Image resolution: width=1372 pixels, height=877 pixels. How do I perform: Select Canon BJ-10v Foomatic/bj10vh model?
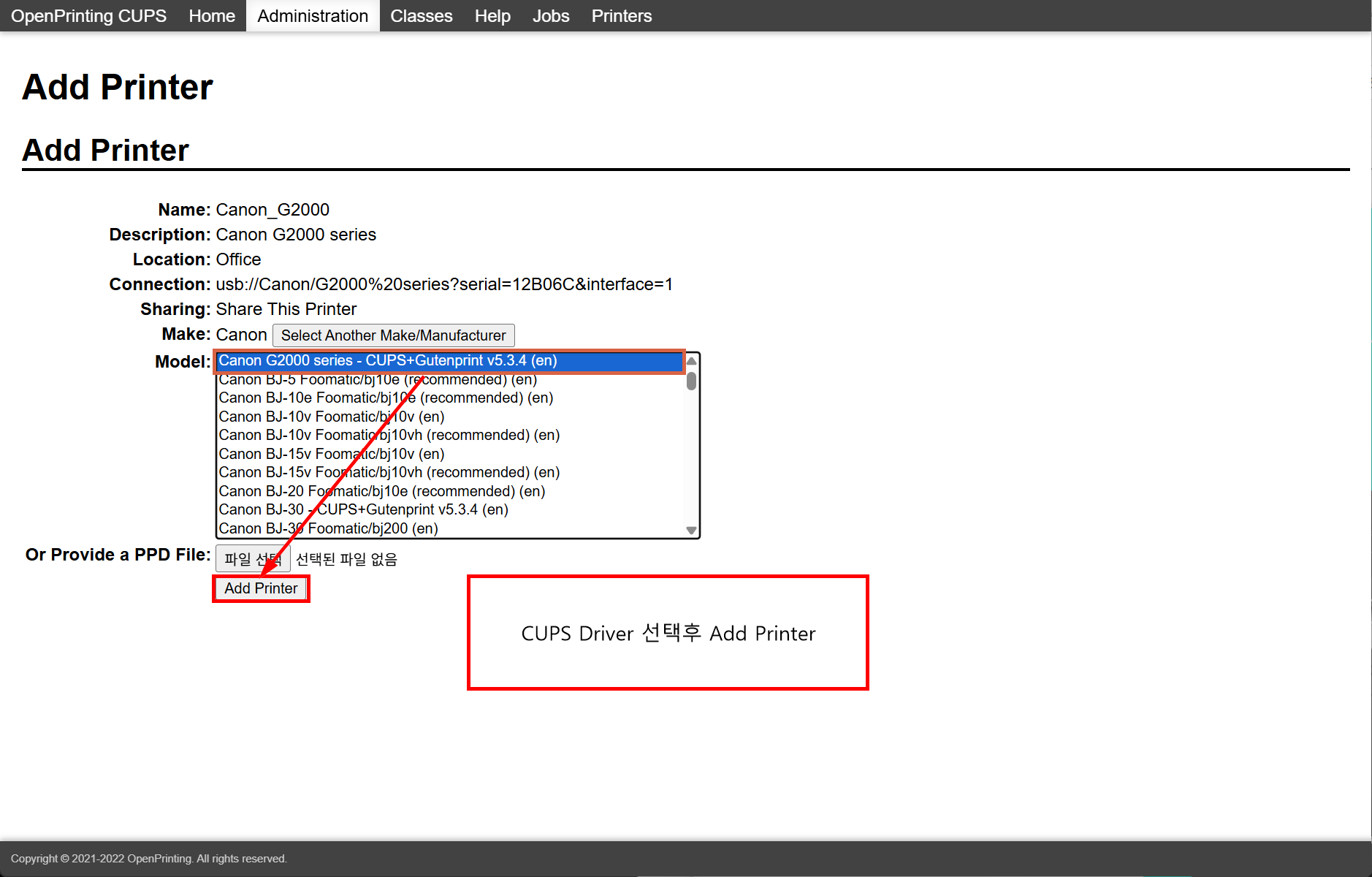point(449,435)
